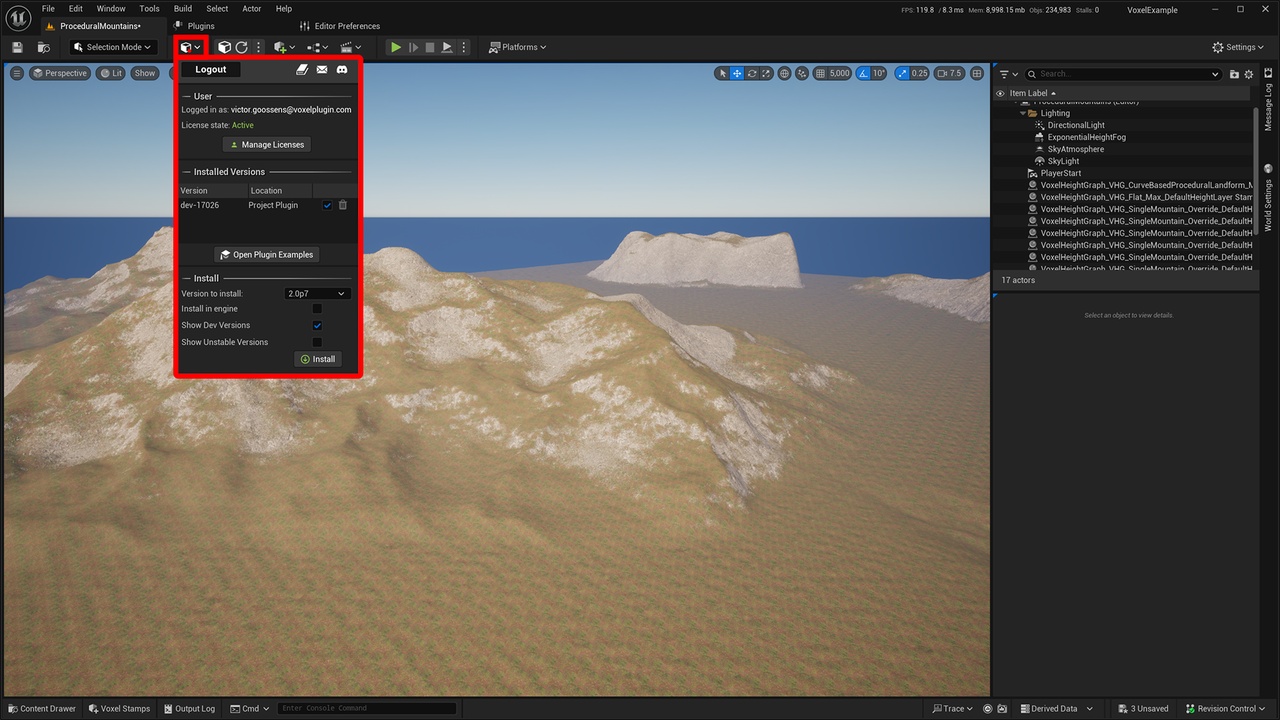
Task: Click the Logout button
Action: 211,69
